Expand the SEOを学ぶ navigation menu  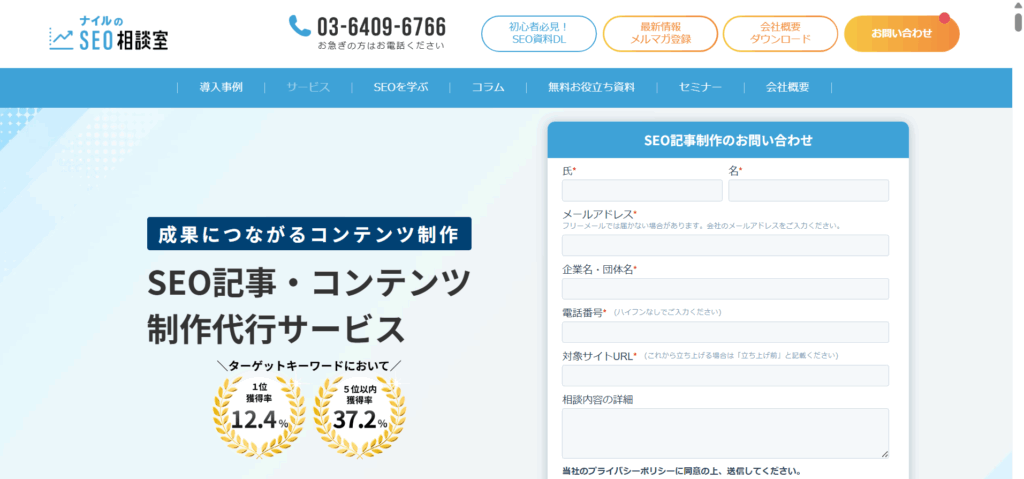(400, 87)
